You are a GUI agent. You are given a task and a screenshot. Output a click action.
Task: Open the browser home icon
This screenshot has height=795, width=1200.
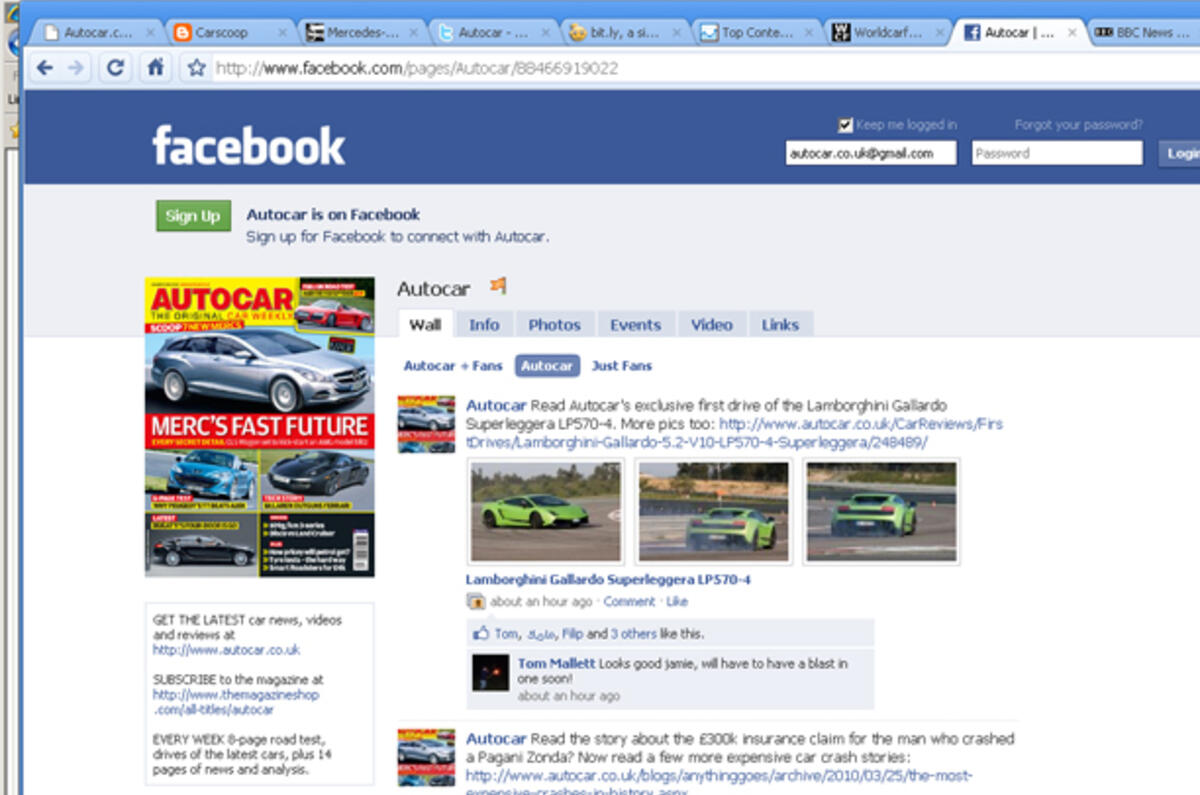pos(155,68)
